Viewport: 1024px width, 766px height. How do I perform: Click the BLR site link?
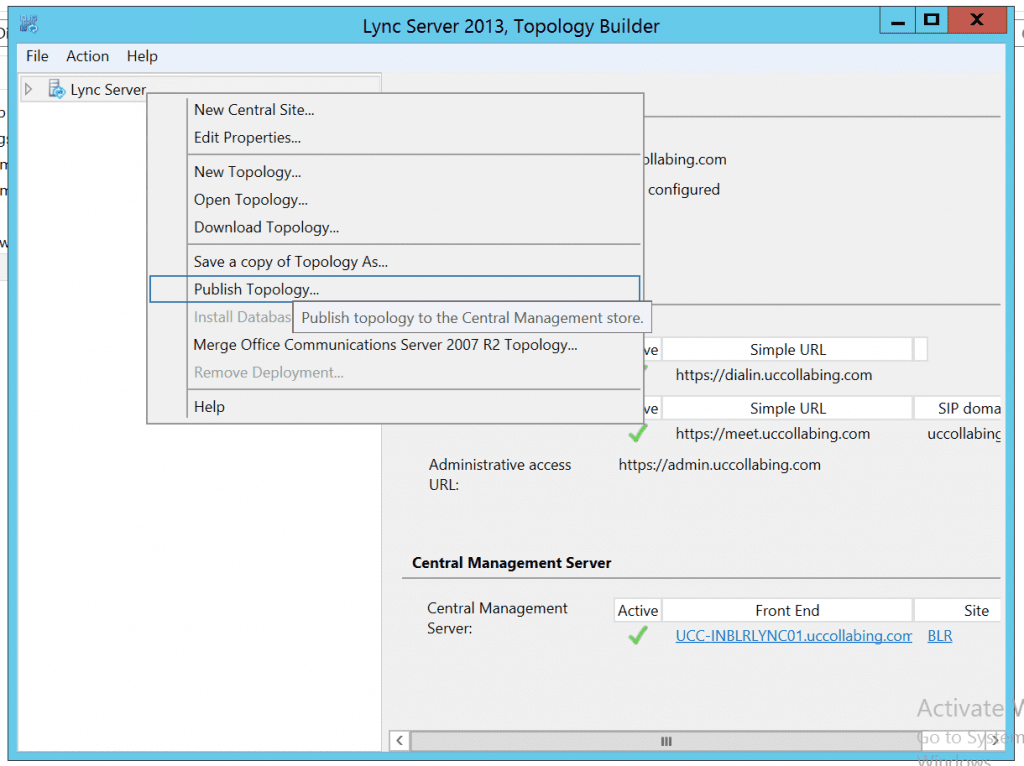pyautogui.click(x=939, y=635)
